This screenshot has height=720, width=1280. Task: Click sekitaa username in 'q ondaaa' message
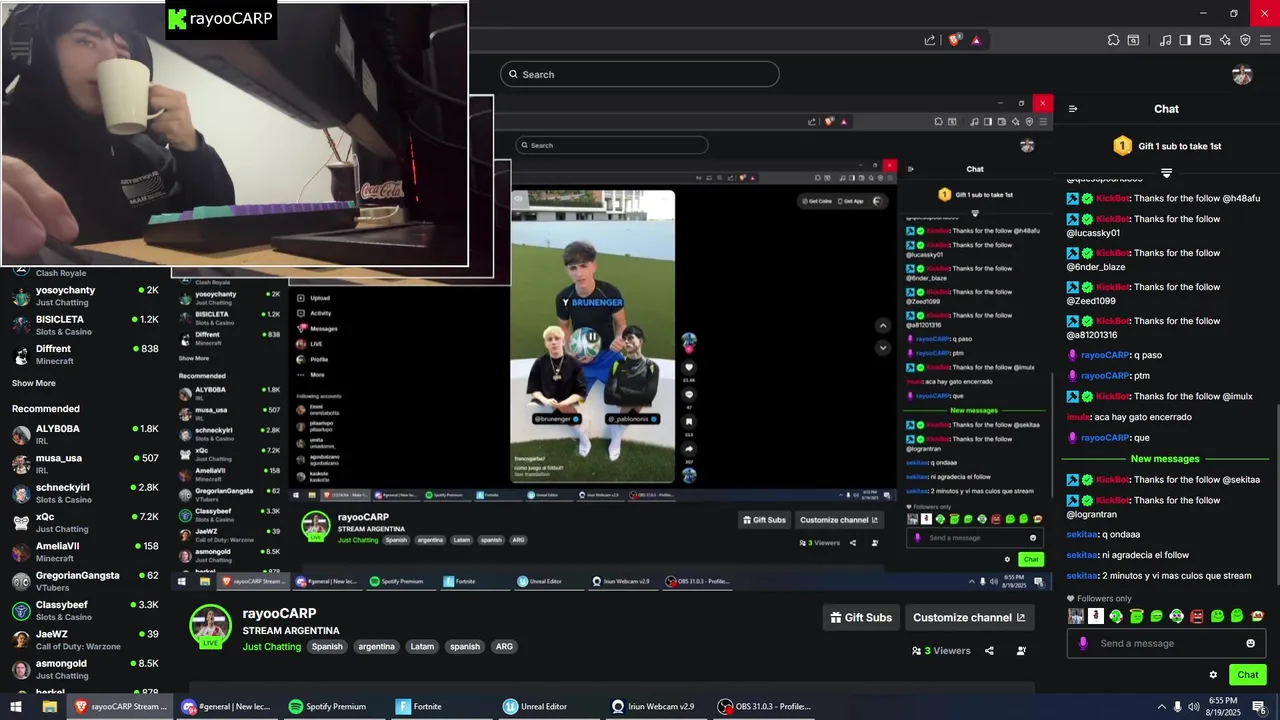tap(1082, 534)
